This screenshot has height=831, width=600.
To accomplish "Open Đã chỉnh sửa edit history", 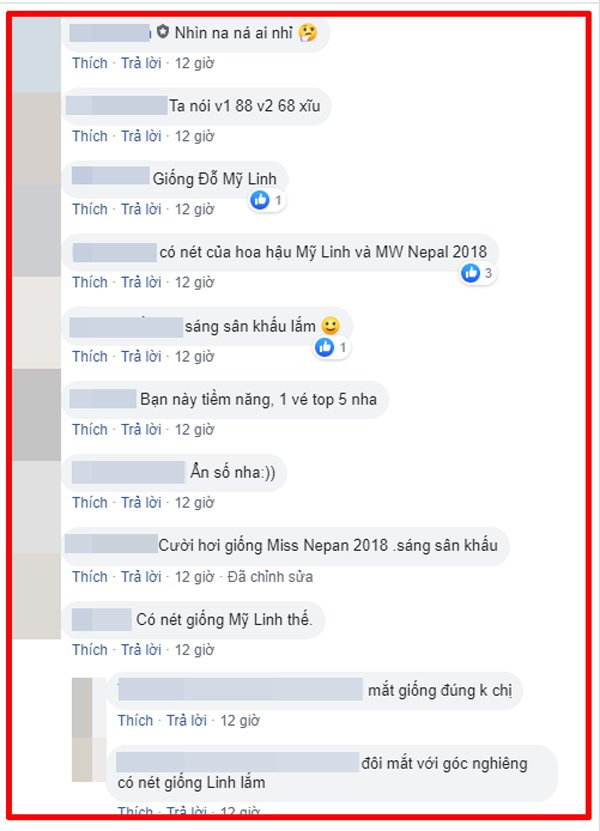I will click(x=270, y=577).
